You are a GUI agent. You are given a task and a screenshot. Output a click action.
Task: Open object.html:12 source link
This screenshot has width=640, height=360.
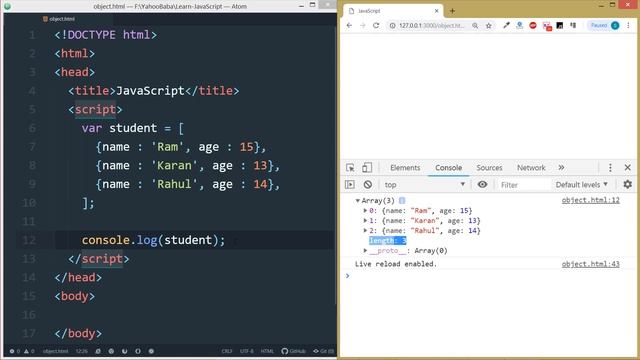(591, 200)
